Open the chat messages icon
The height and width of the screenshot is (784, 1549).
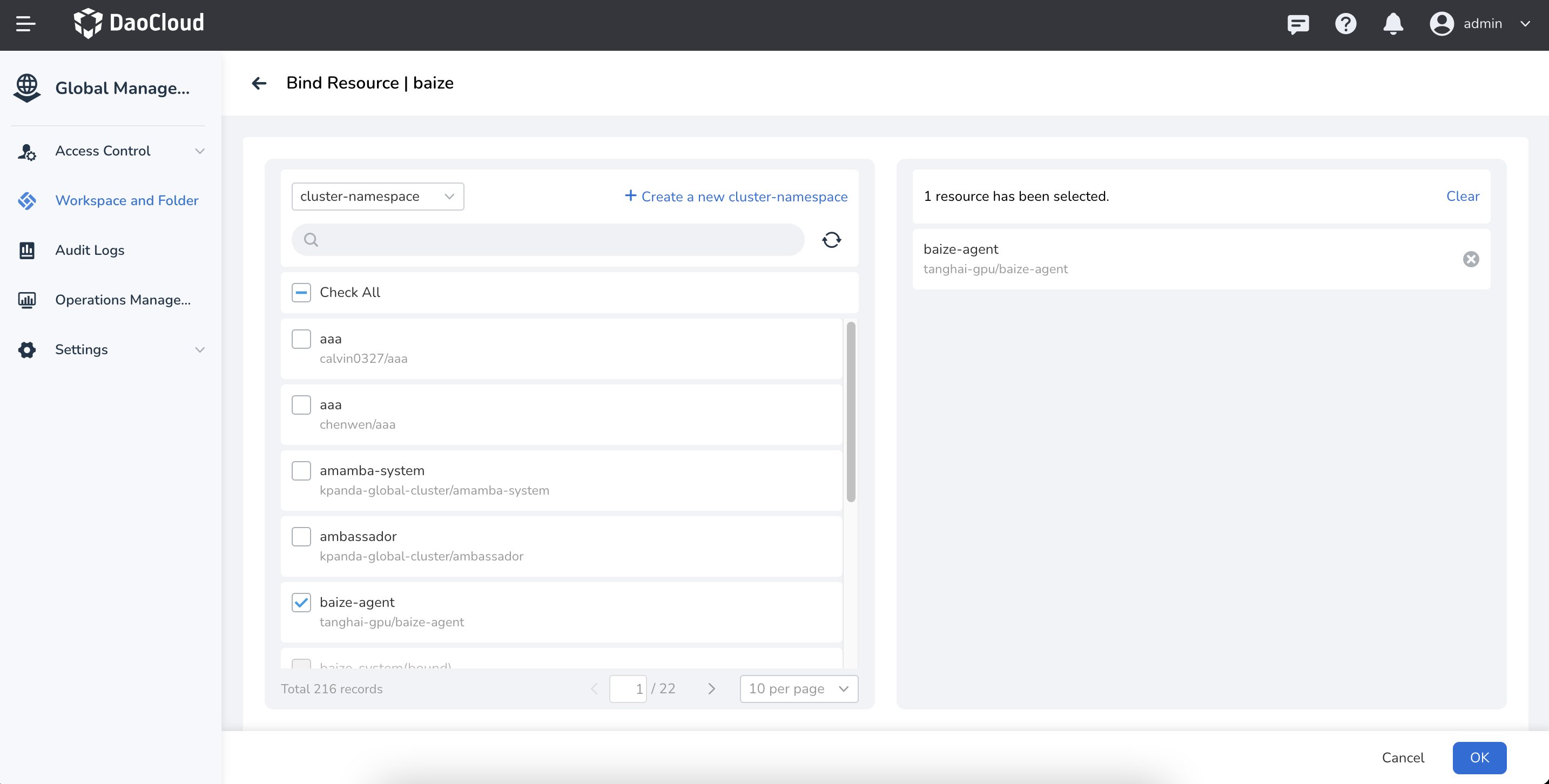pyautogui.click(x=1298, y=24)
